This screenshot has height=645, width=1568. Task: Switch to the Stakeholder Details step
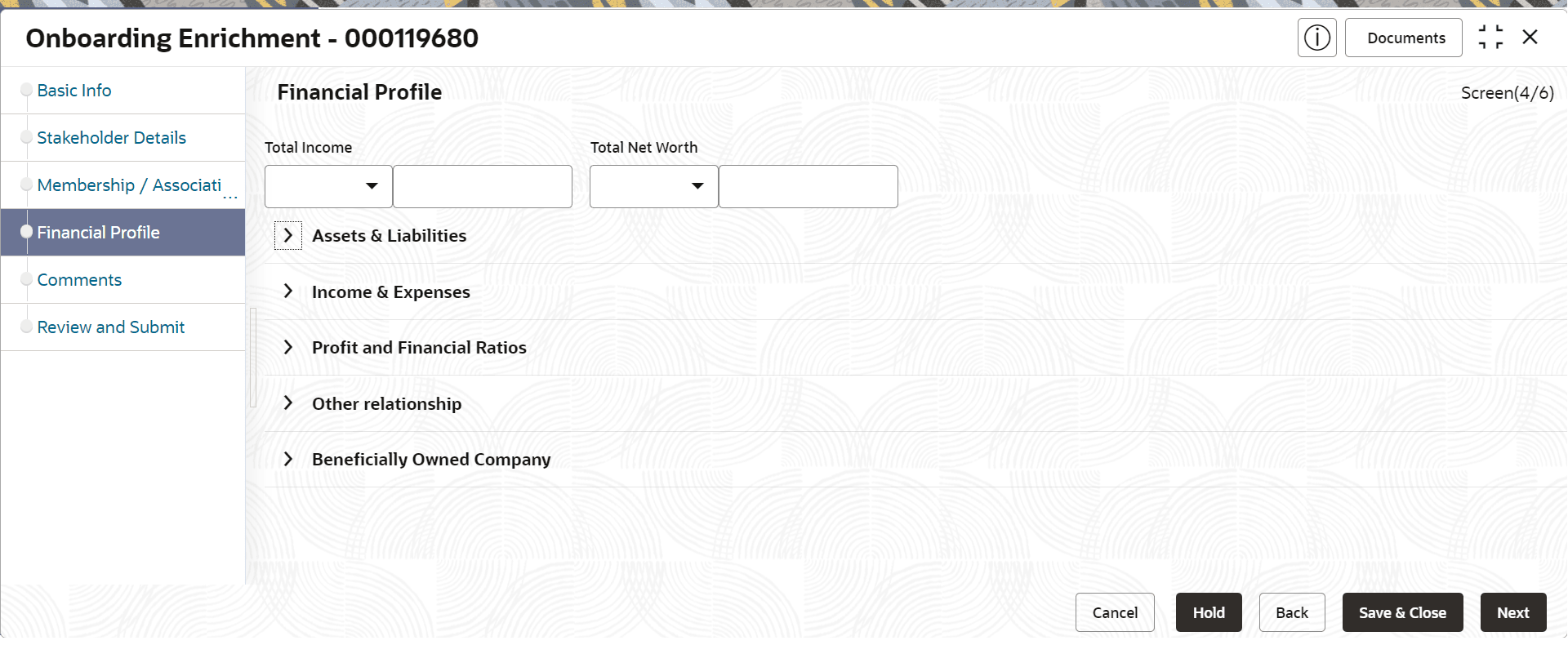(112, 138)
